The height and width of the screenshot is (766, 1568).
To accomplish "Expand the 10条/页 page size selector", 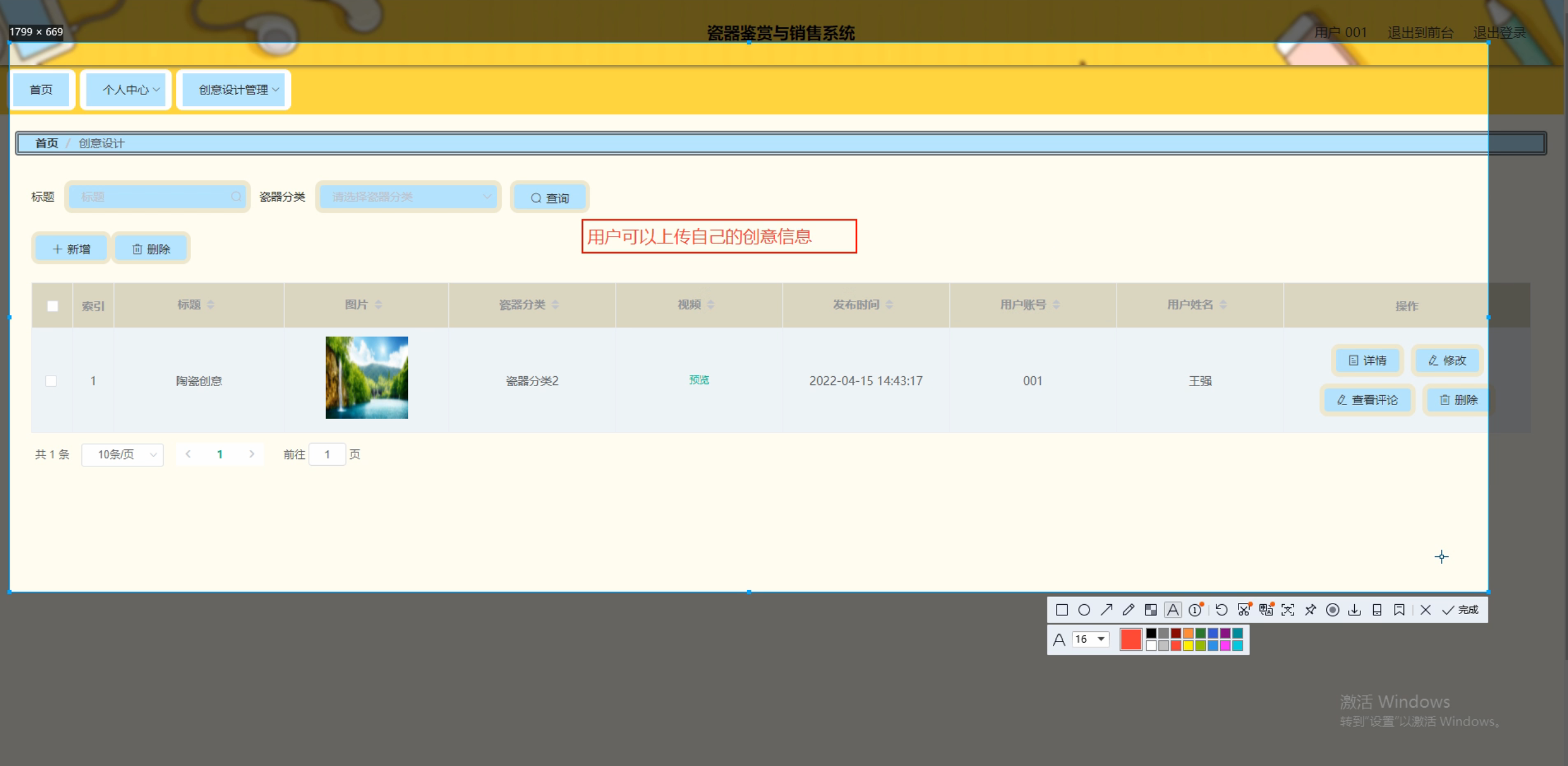I will [123, 455].
